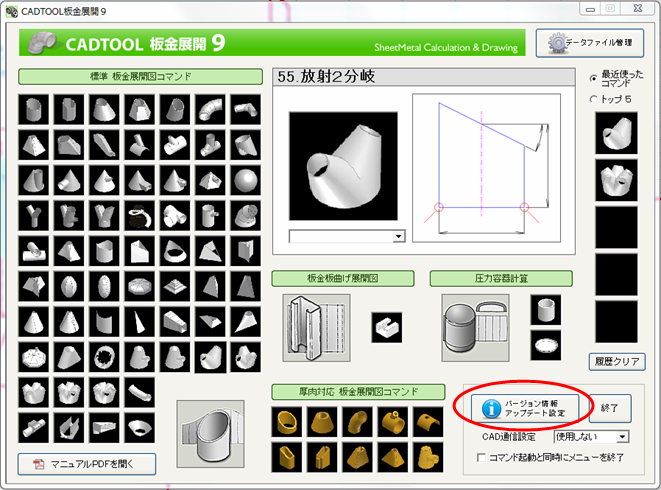The image size is (661, 490).
Task: Choose the ring torus icon
Action: point(104,357)
